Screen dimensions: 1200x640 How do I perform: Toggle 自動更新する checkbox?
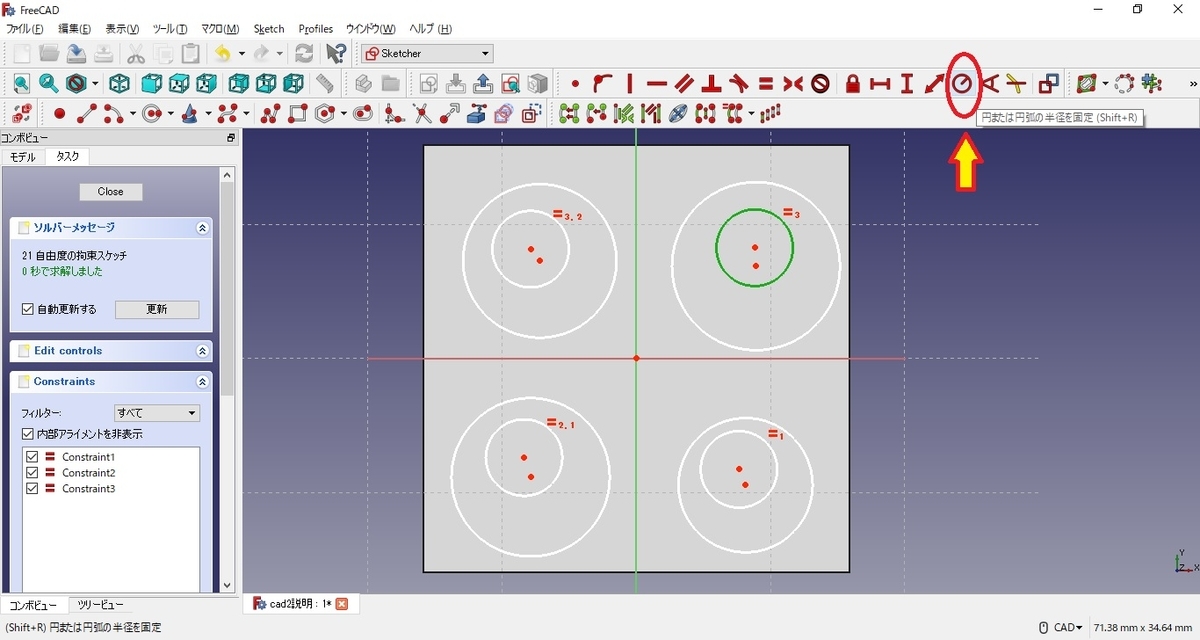(28, 310)
